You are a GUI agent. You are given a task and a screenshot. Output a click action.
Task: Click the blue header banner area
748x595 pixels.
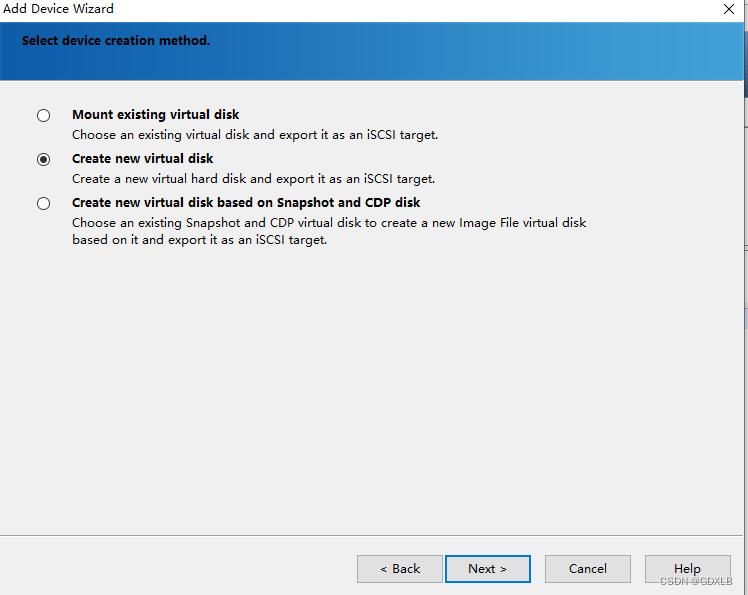(x=372, y=51)
